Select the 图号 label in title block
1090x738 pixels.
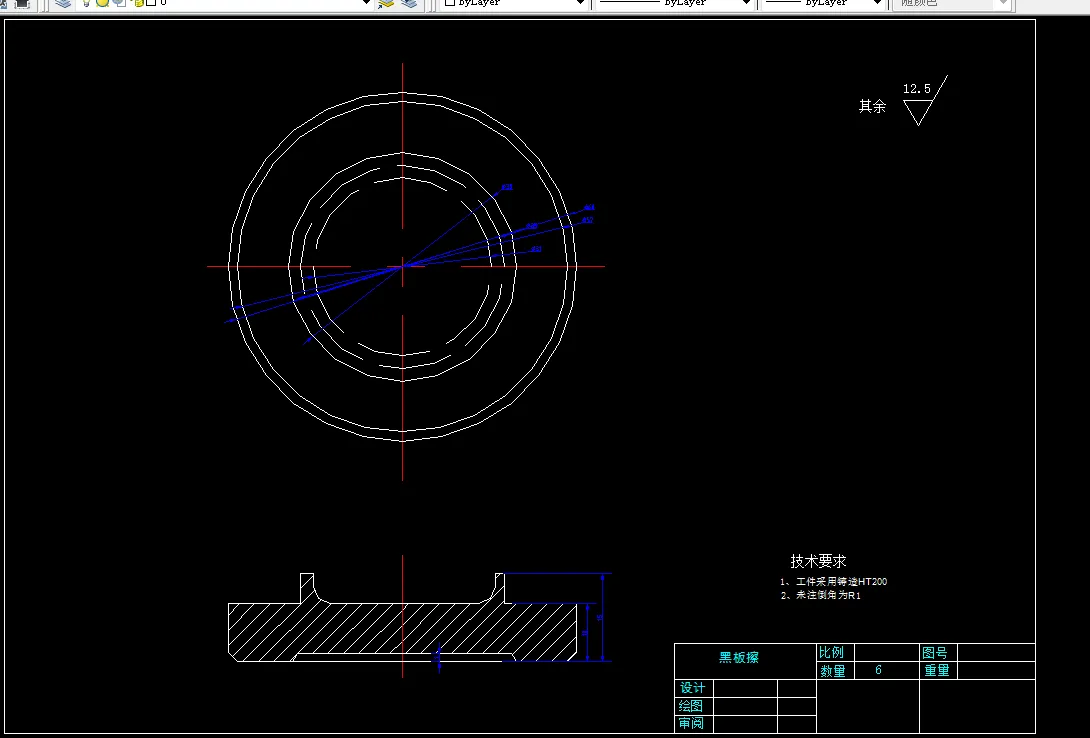[x=935, y=653]
